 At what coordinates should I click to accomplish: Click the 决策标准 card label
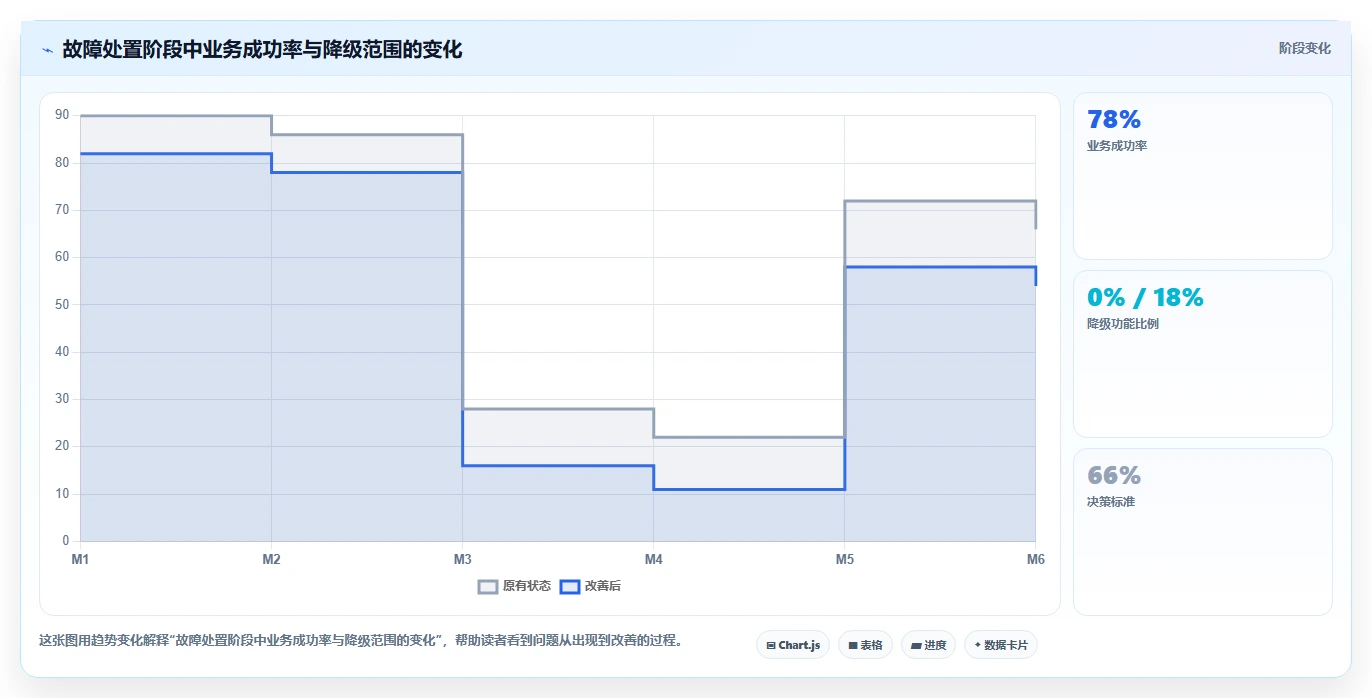coord(1110,502)
